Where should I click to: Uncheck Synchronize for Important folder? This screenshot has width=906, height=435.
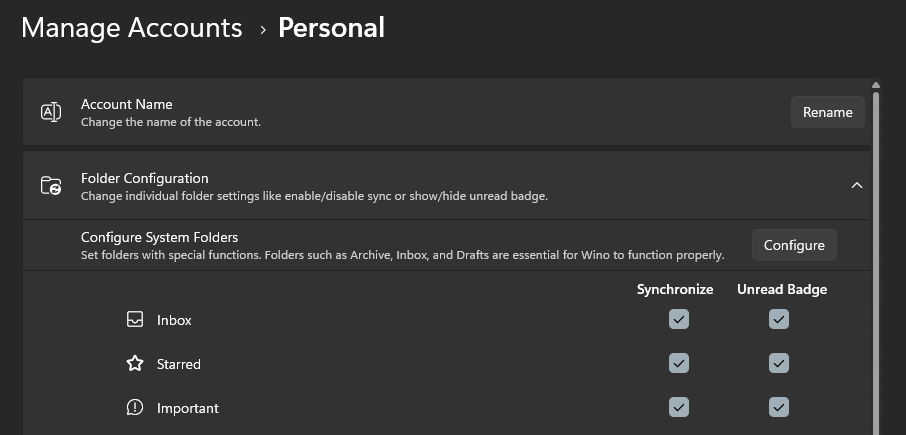pos(678,407)
